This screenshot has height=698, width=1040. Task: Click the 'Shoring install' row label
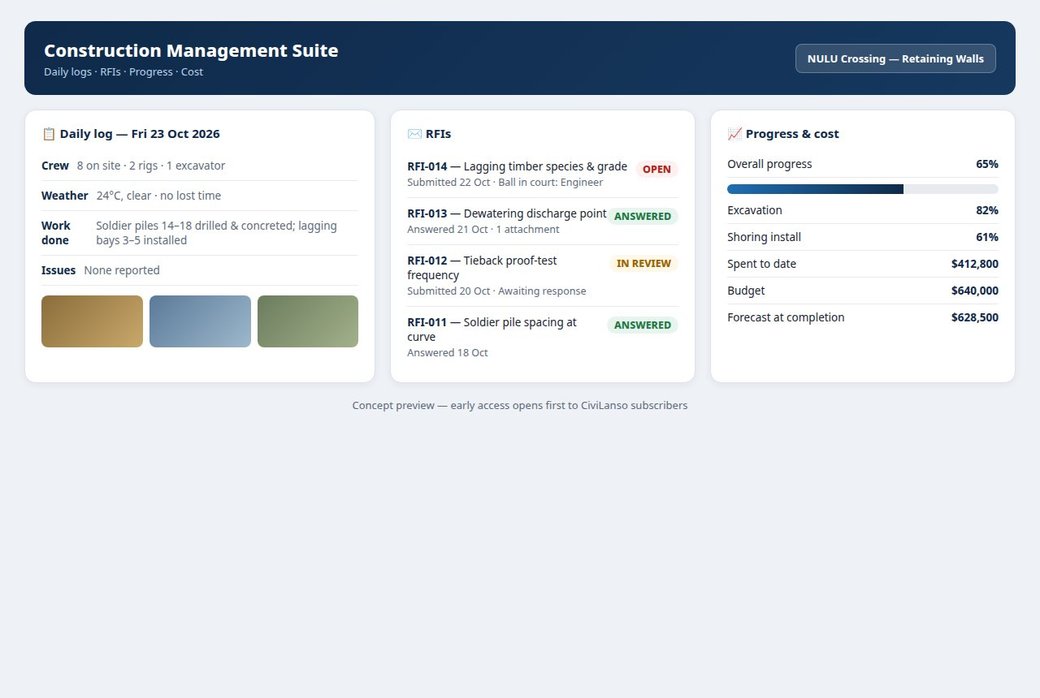pos(764,237)
